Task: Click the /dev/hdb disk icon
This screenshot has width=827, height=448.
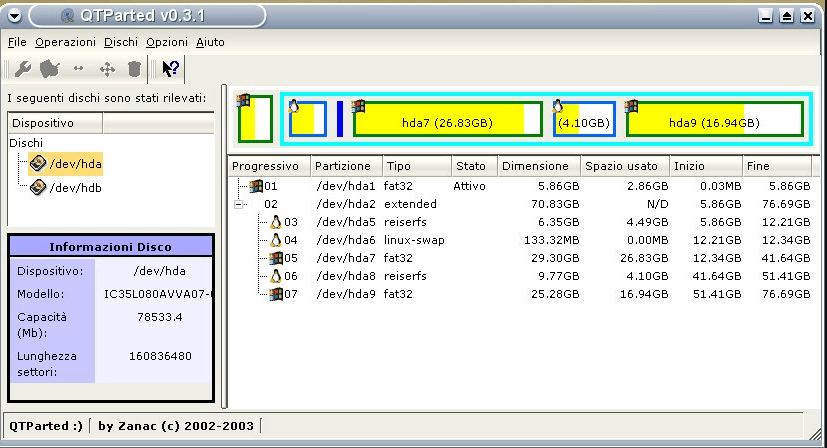Action: coord(38,187)
